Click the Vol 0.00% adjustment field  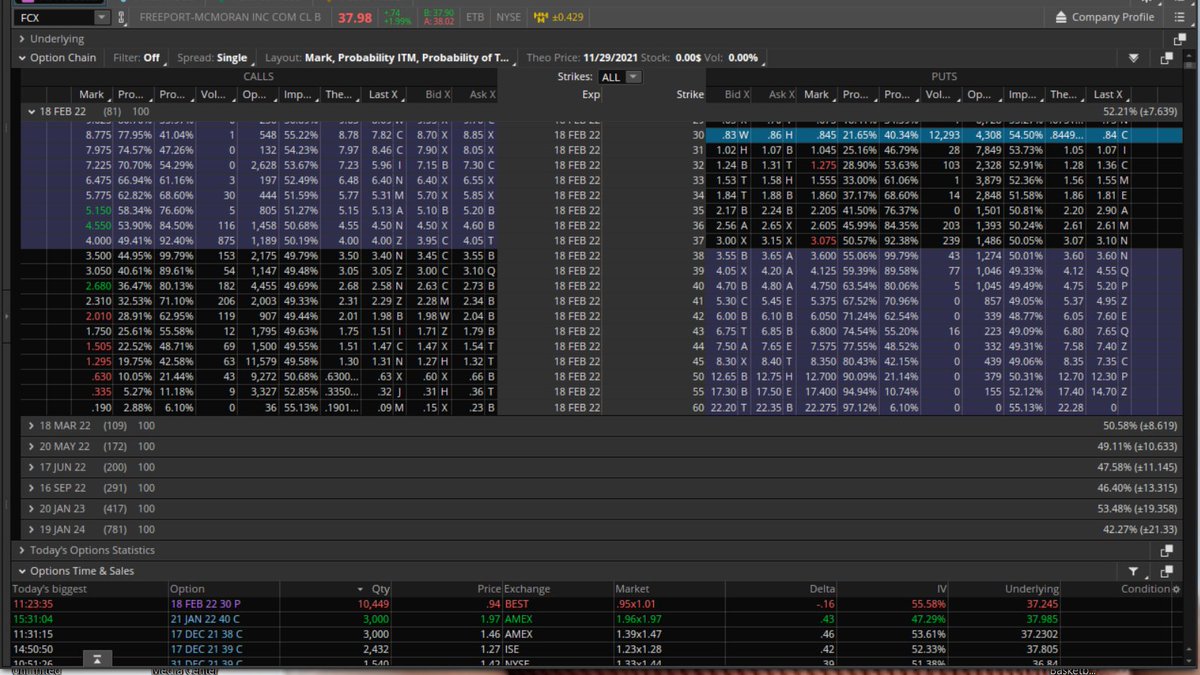pos(743,58)
